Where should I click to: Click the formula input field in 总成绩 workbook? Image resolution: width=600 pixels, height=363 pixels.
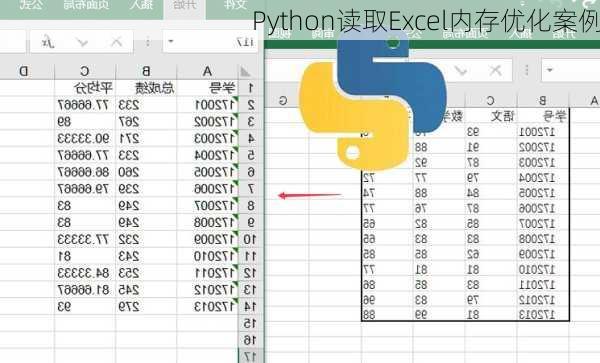tap(13, 42)
